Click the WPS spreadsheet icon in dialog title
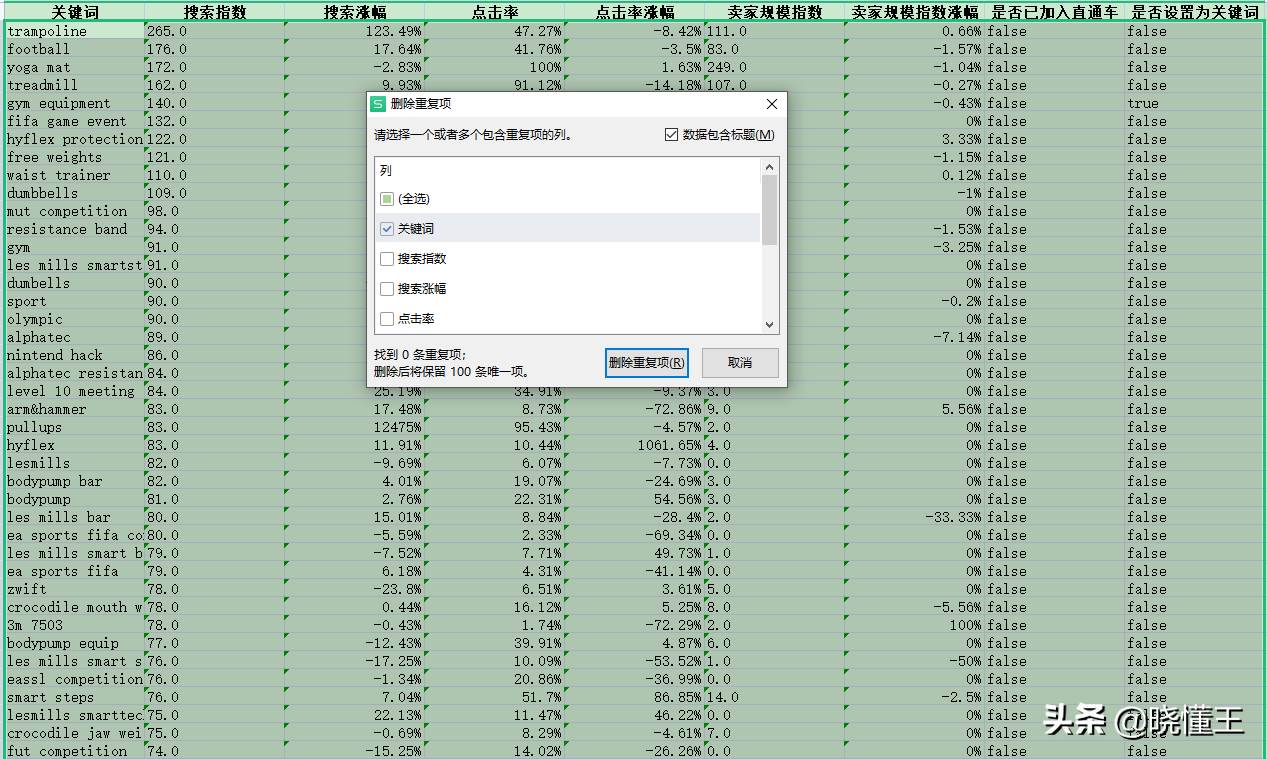 (378, 104)
